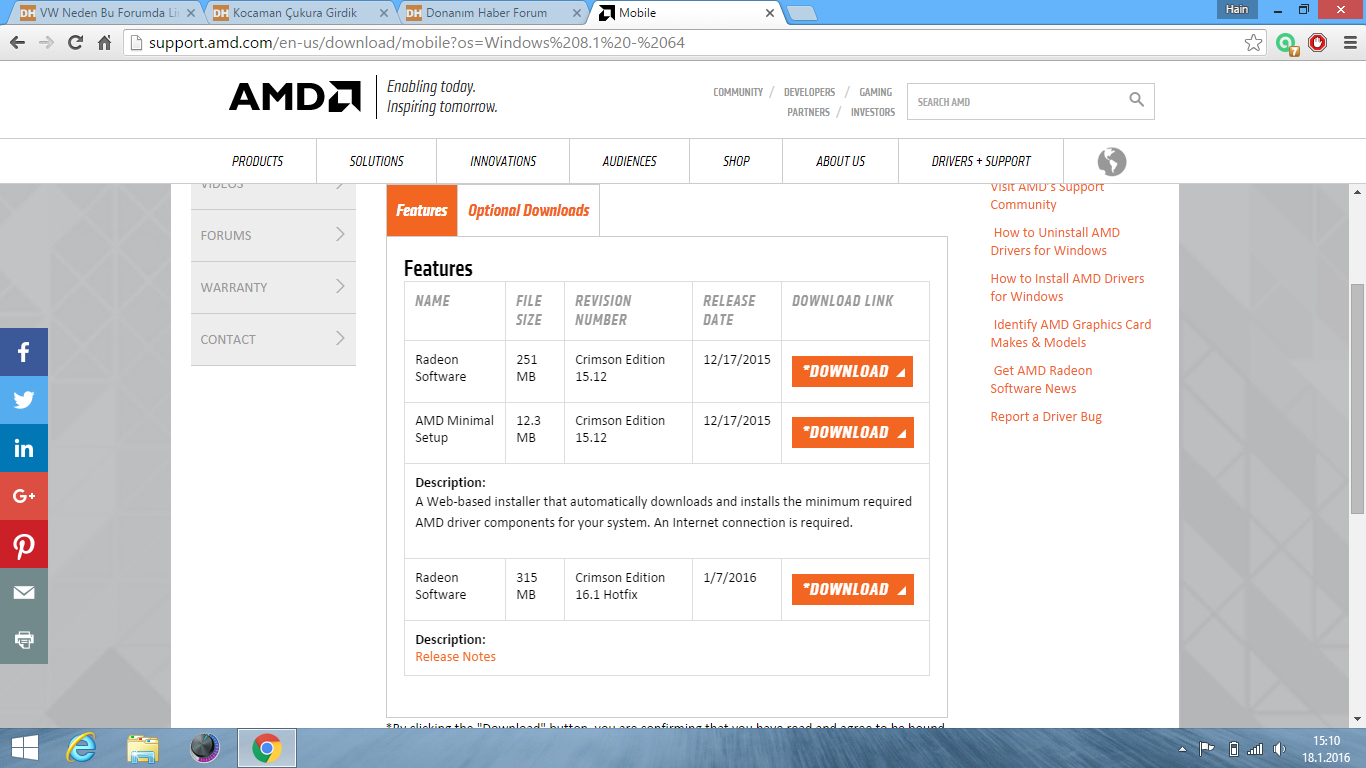Share on Pinterest via sidebar icon
The height and width of the screenshot is (768, 1366).
point(24,544)
